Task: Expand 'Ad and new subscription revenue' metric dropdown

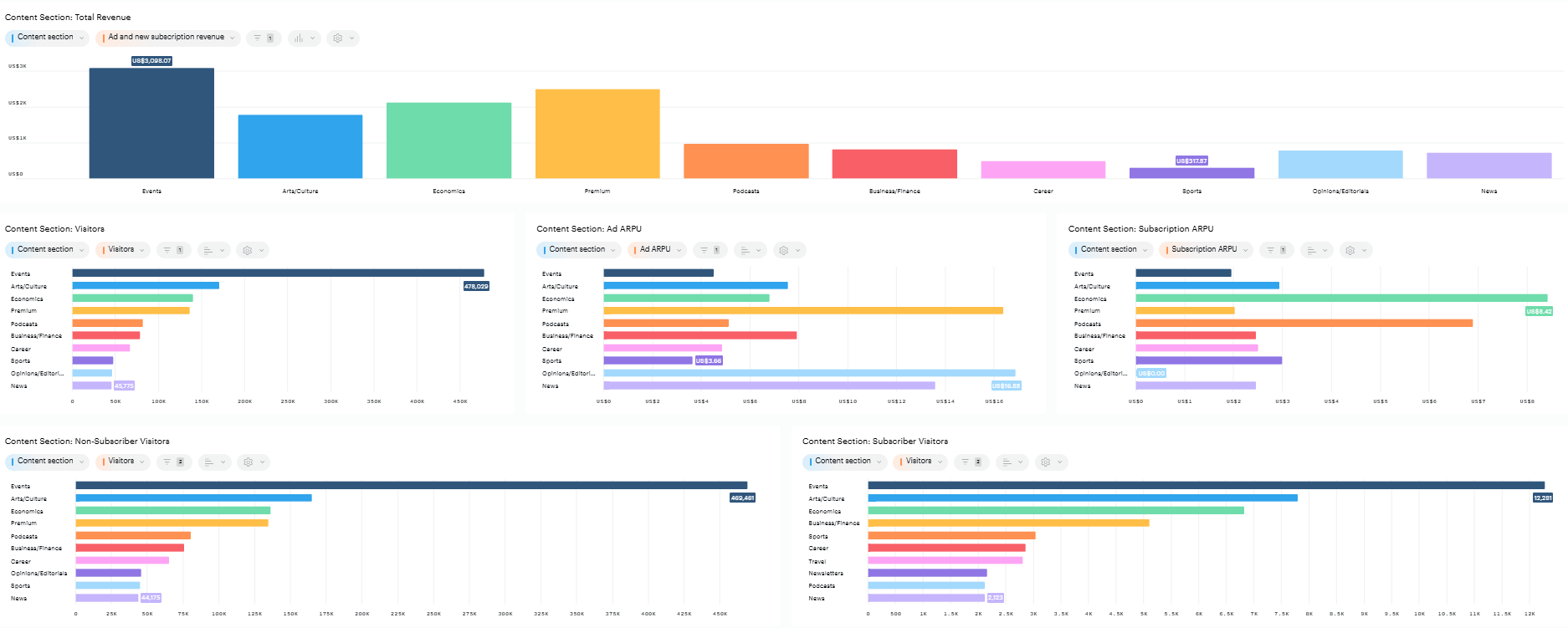Action: coord(167,38)
